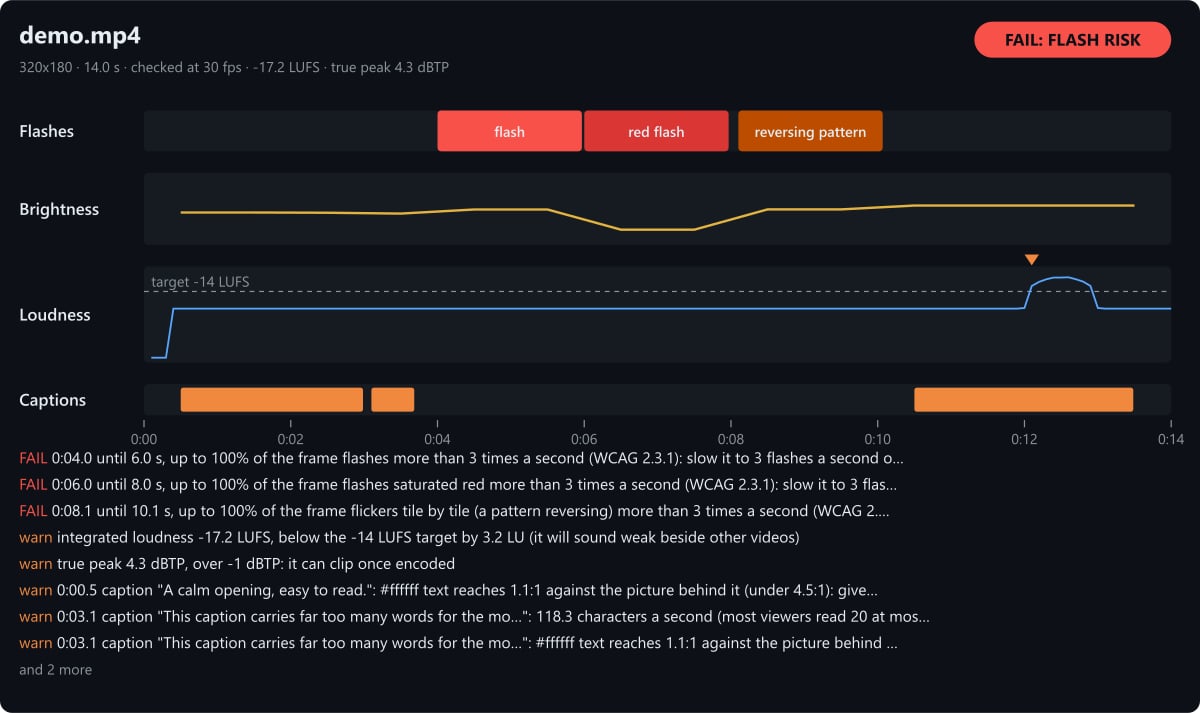The width and height of the screenshot is (1200, 713).
Task: Click the 0:14 time axis tick
Action: tap(1171, 439)
